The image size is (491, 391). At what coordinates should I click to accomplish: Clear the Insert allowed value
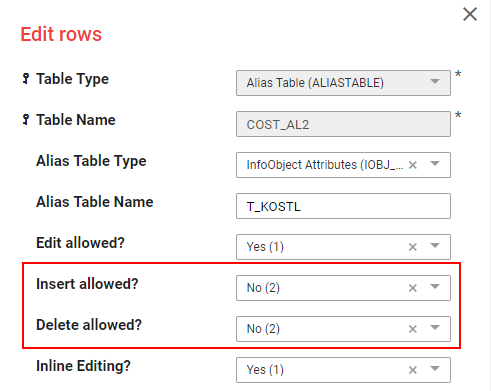pos(413,288)
